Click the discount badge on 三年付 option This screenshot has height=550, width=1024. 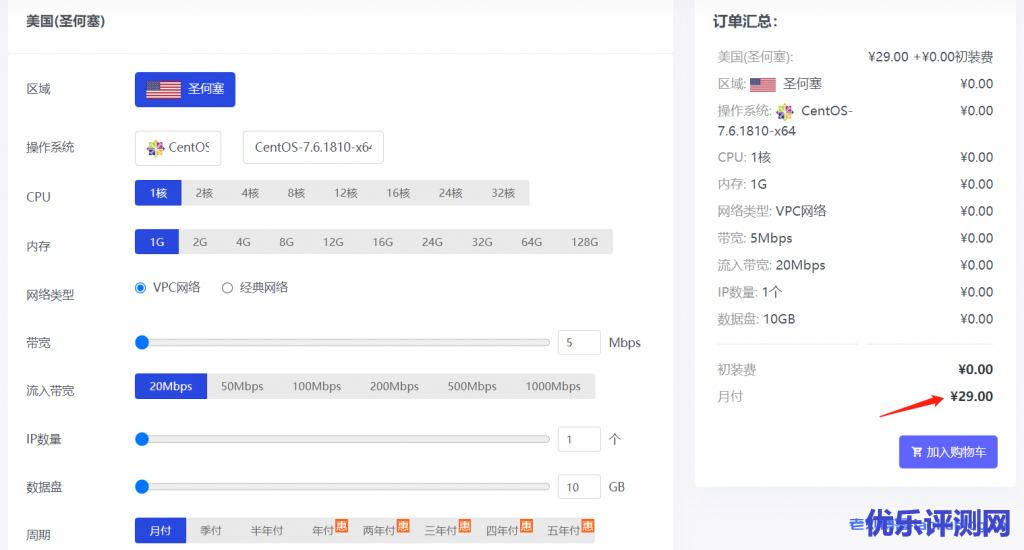point(464,525)
